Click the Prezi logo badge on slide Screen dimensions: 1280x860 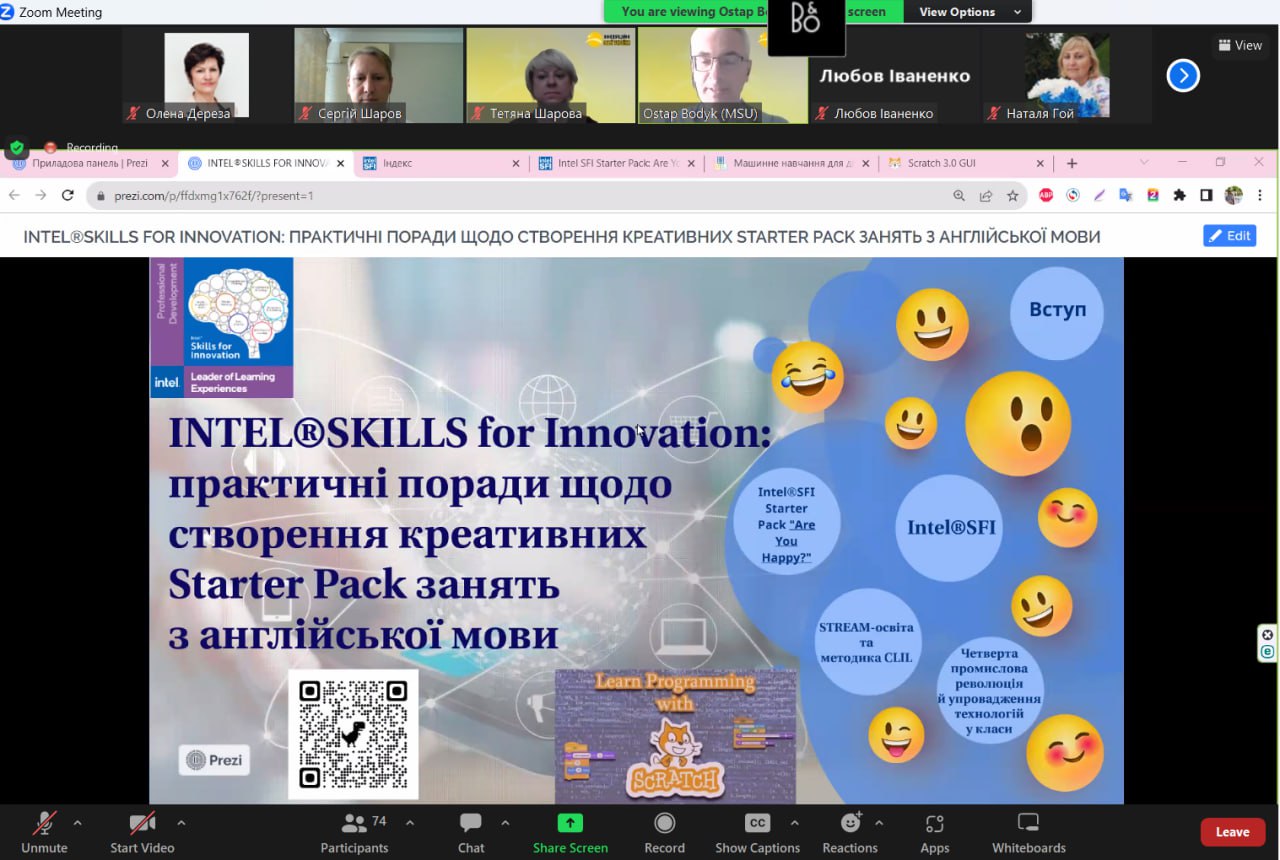[214, 760]
